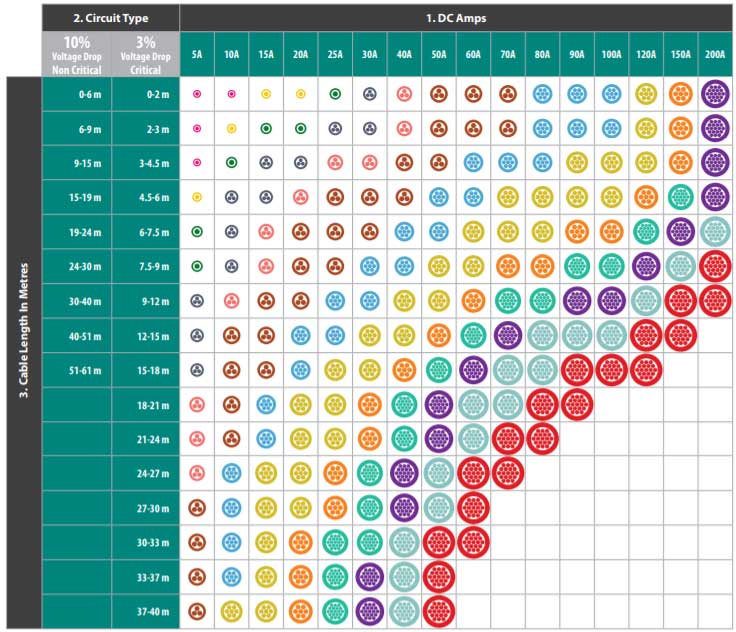Select the blue cable icon for 10A at 24-27 m

(231, 473)
